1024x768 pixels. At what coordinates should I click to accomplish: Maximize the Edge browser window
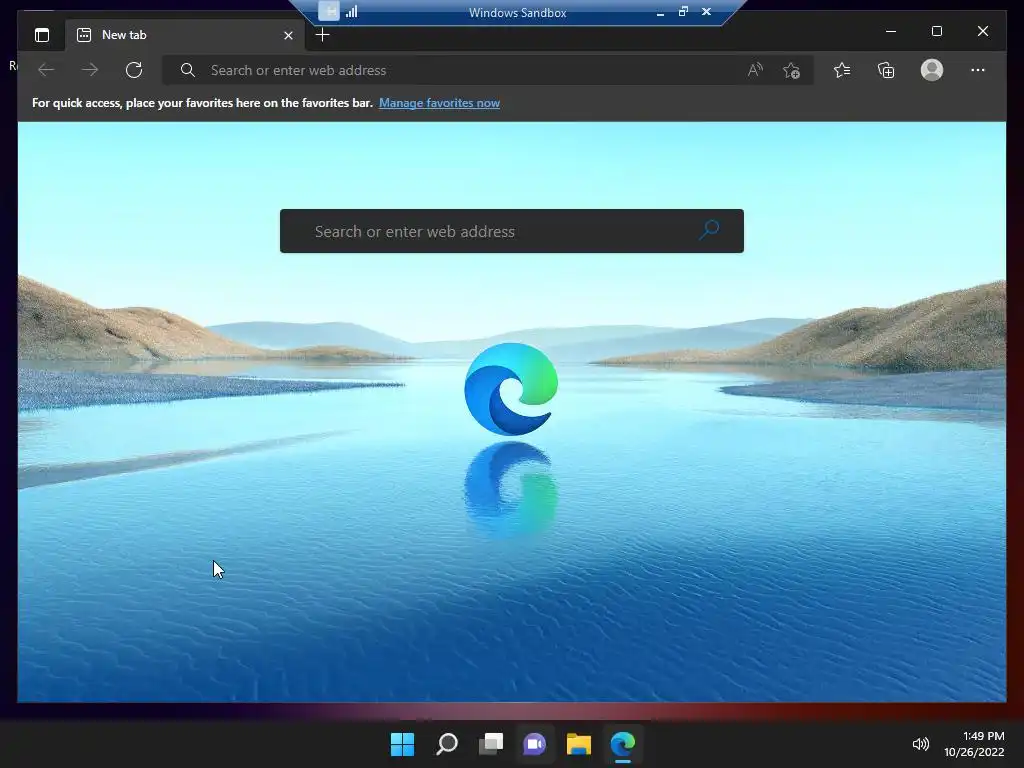(x=936, y=31)
